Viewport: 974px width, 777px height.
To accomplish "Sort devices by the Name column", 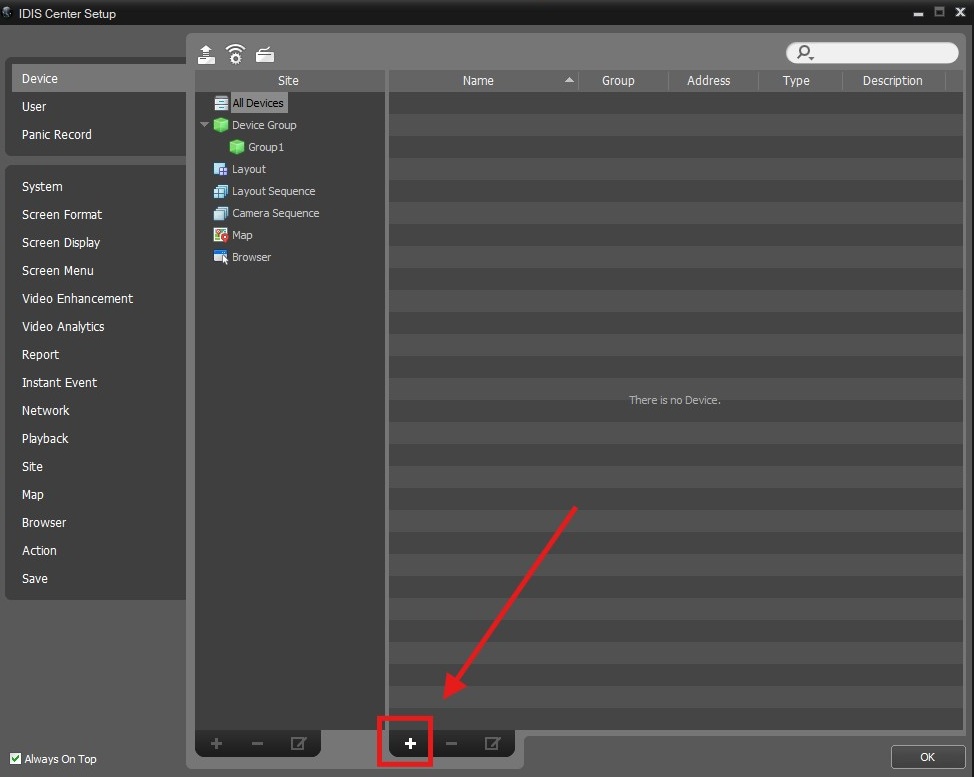I will point(478,81).
